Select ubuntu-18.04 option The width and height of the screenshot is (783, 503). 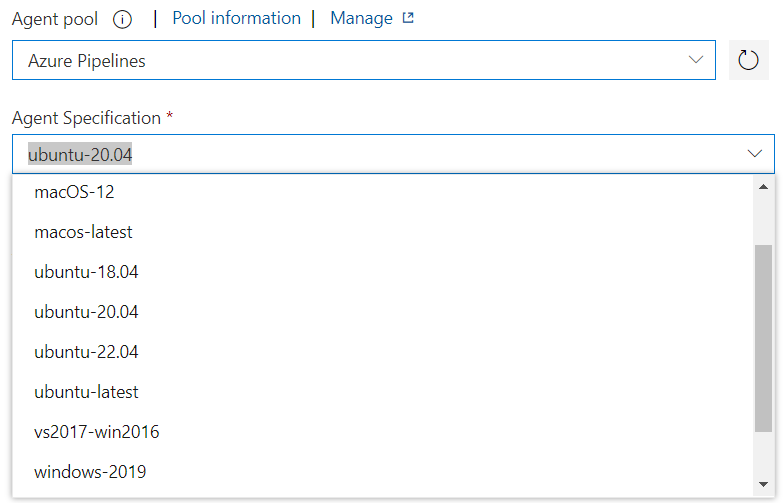pos(383,272)
